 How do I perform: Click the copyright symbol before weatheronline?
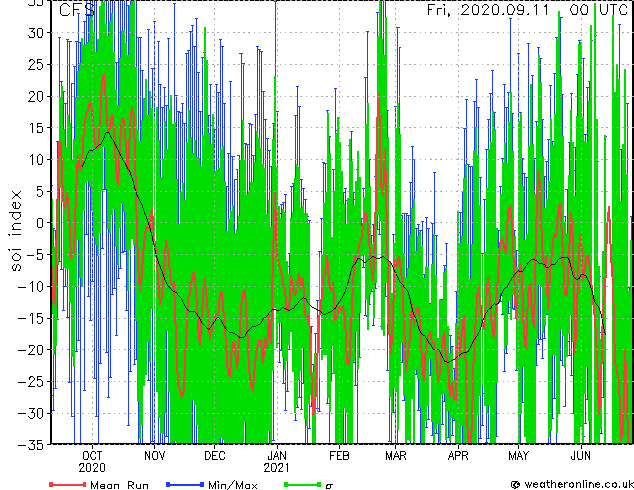pyautogui.click(x=516, y=485)
